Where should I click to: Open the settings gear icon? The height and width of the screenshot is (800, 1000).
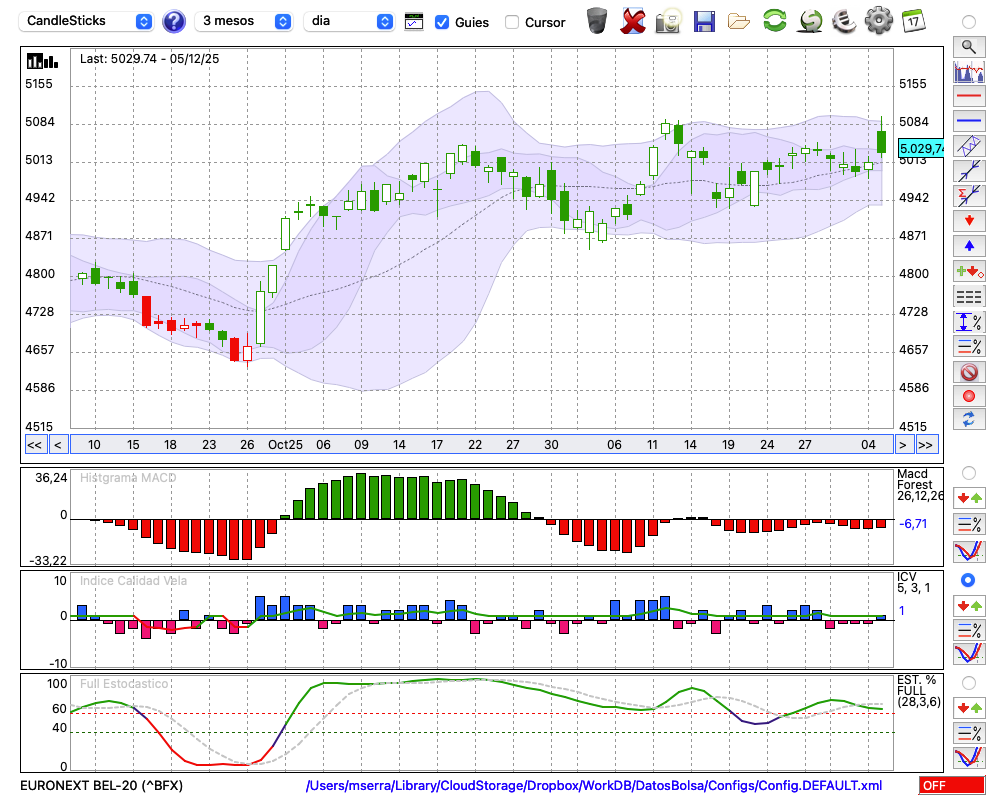tap(878, 20)
